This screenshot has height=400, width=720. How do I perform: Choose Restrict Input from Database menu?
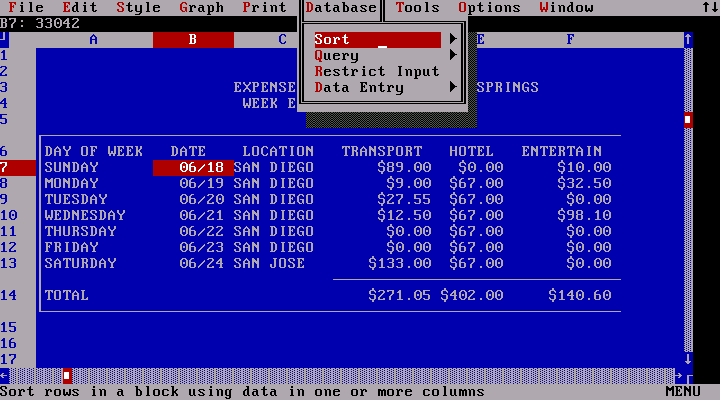(377, 72)
